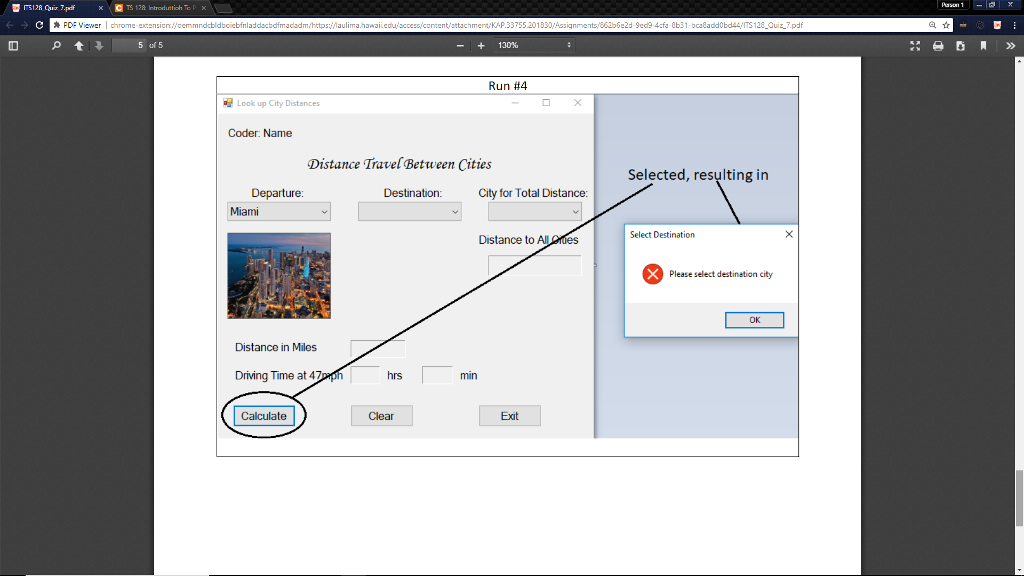Print the PDF document
1024x576 pixels.
938,46
